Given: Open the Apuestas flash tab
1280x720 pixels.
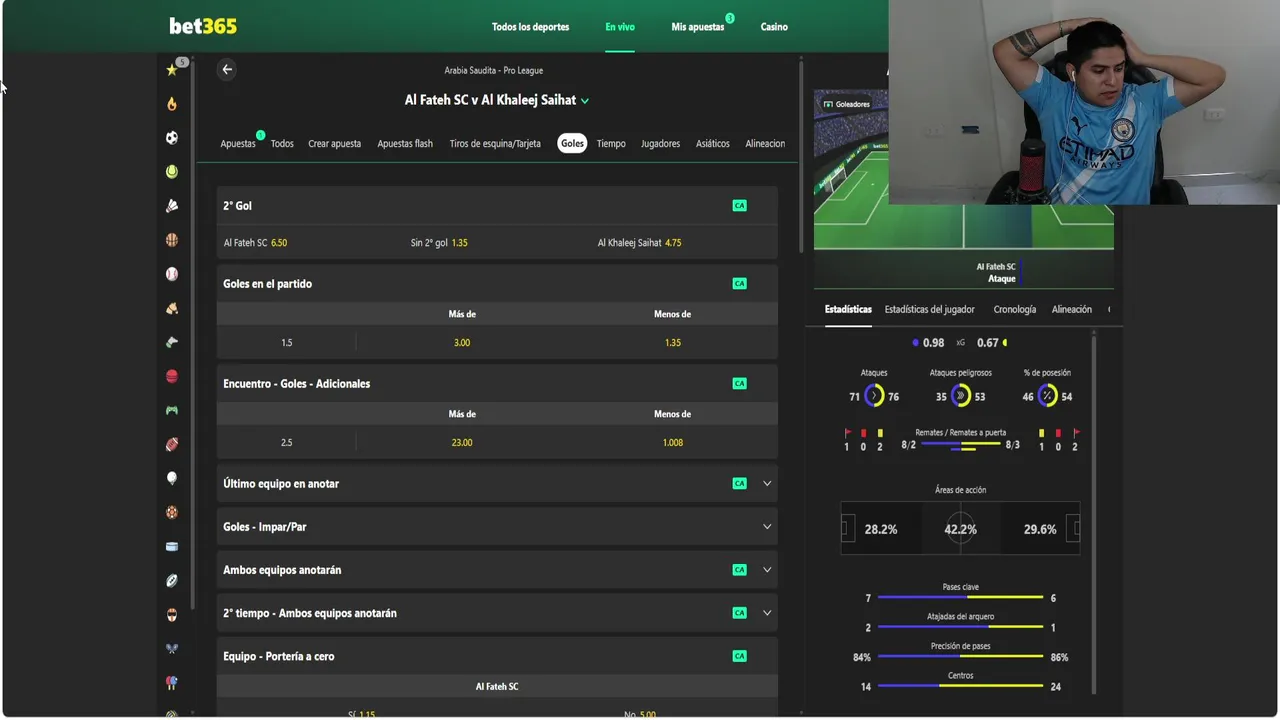Looking at the screenshot, I should tap(405, 144).
